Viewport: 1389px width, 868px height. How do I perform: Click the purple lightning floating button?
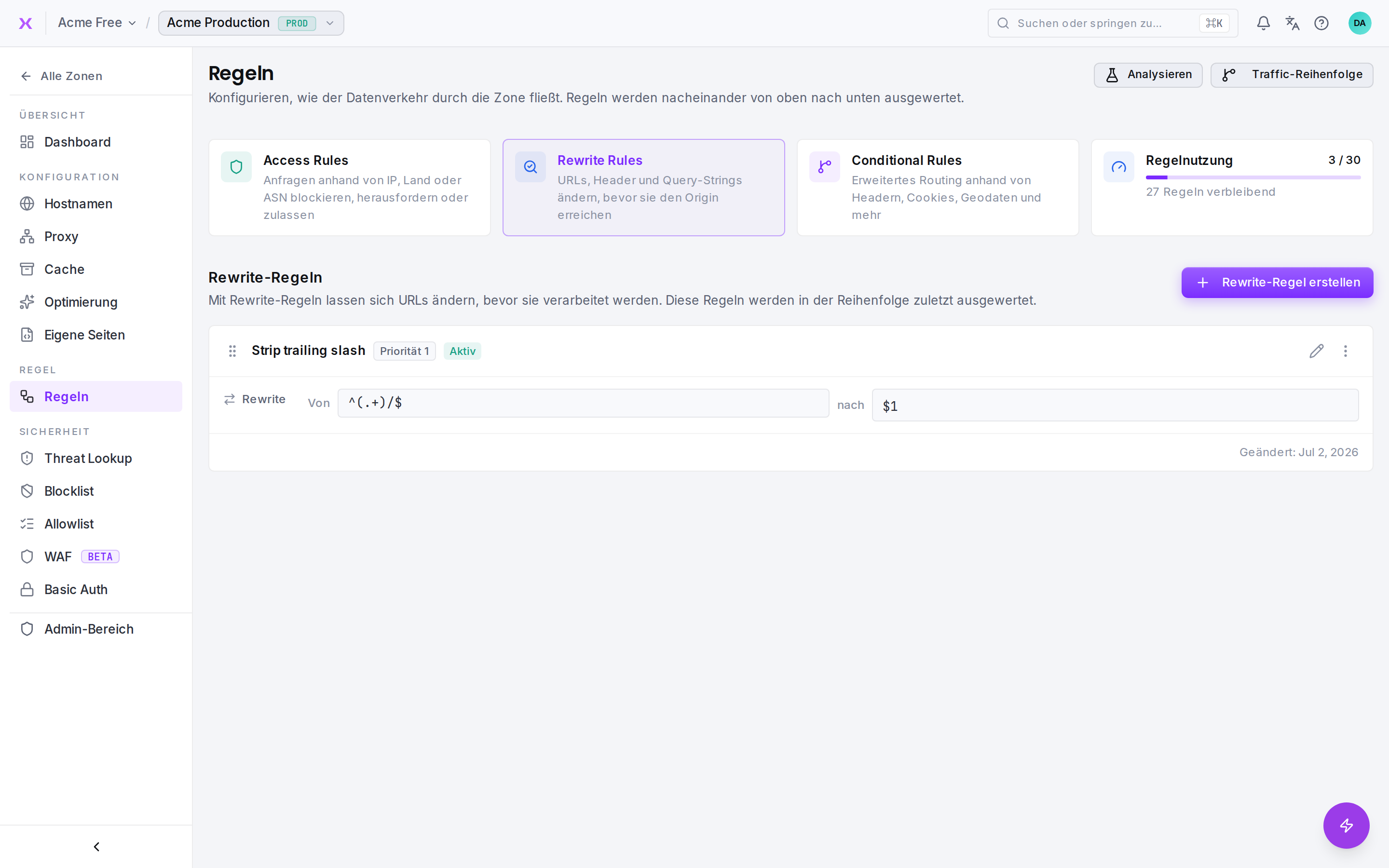1346,825
